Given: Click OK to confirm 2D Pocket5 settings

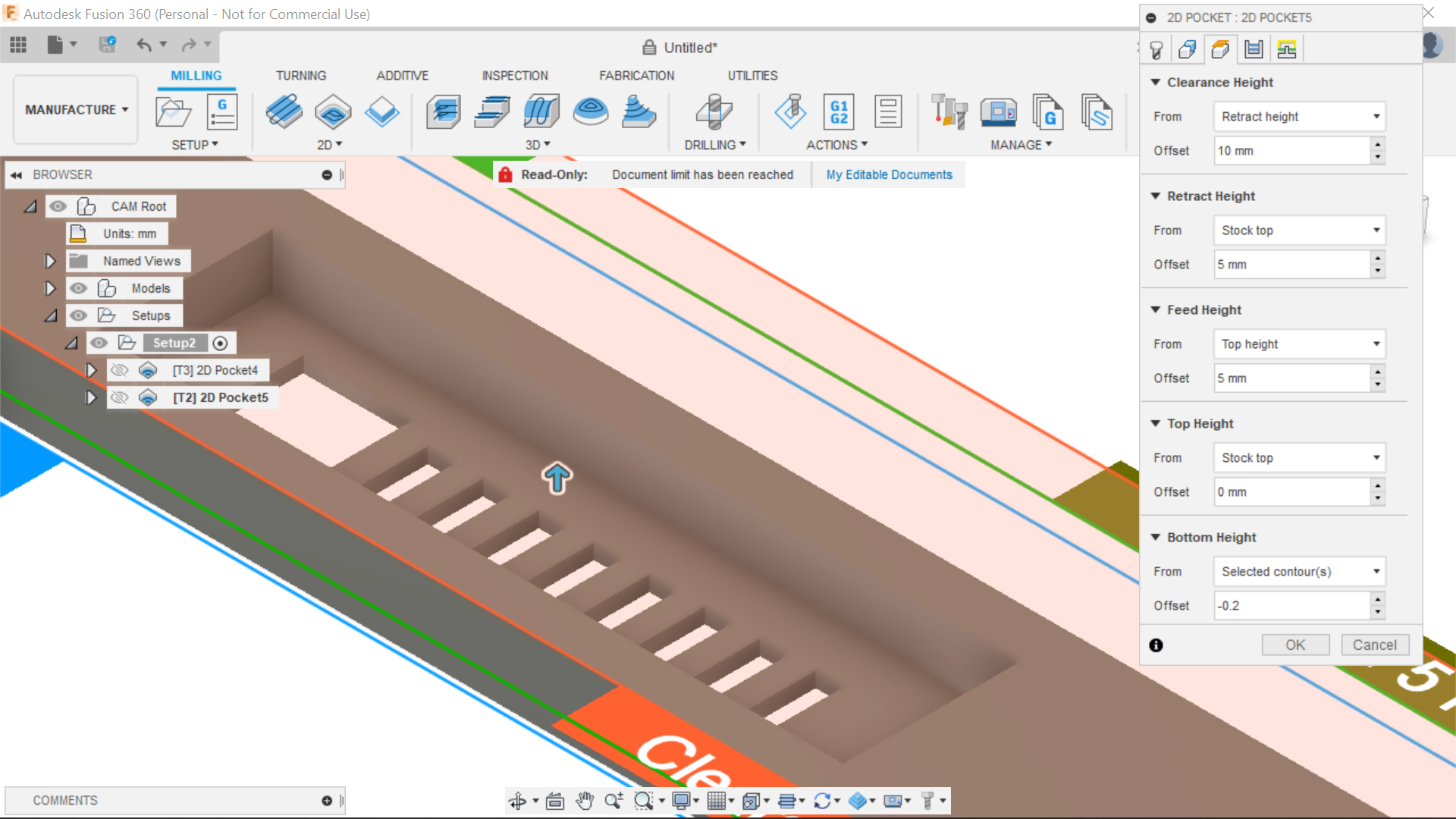Looking at the screenshot, I should pyautogui.click(x=1295, y=645).
